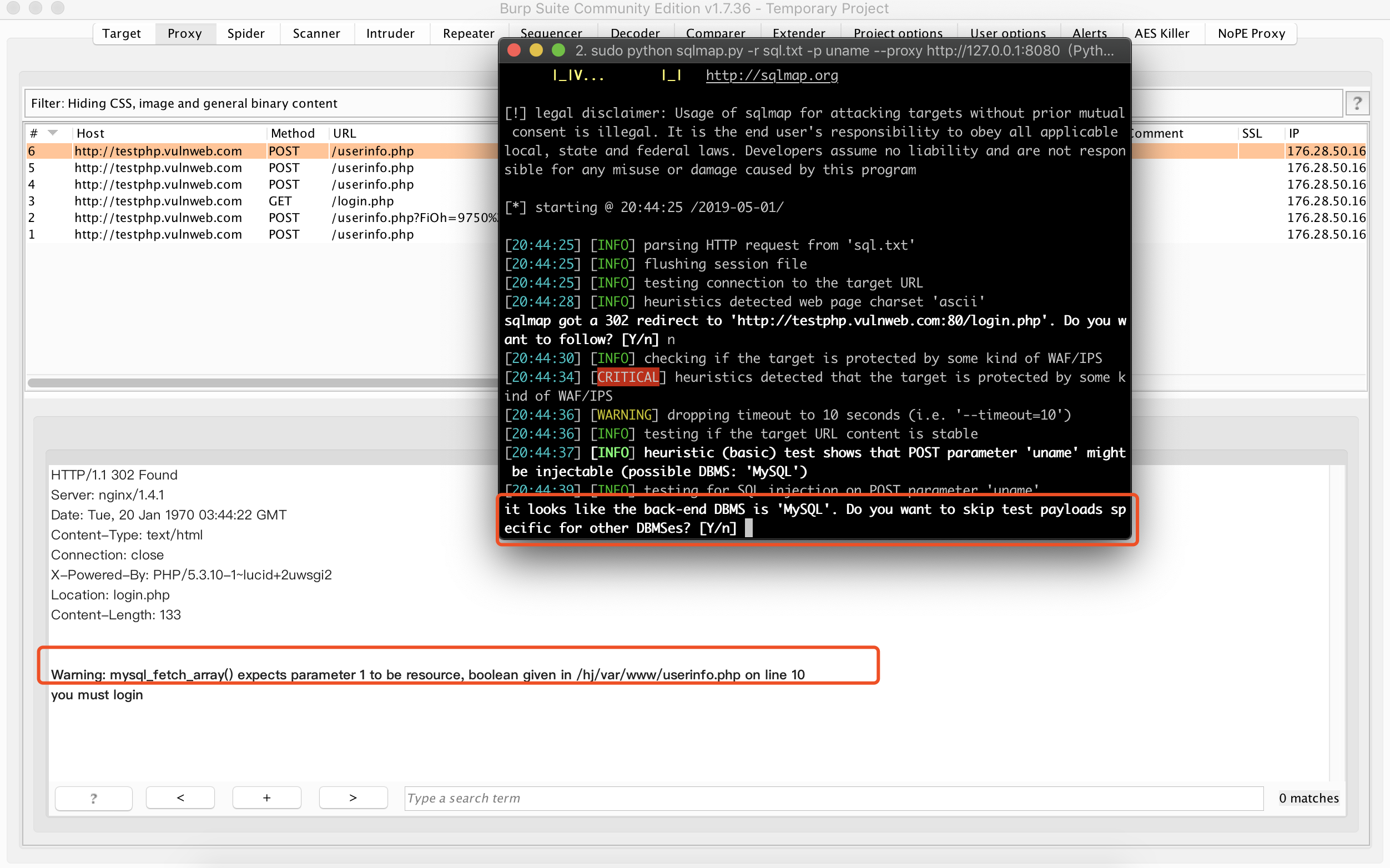Switch to the NoPE Proxy tab
Screen dimensions: 1390x868
click(1251, 33)
